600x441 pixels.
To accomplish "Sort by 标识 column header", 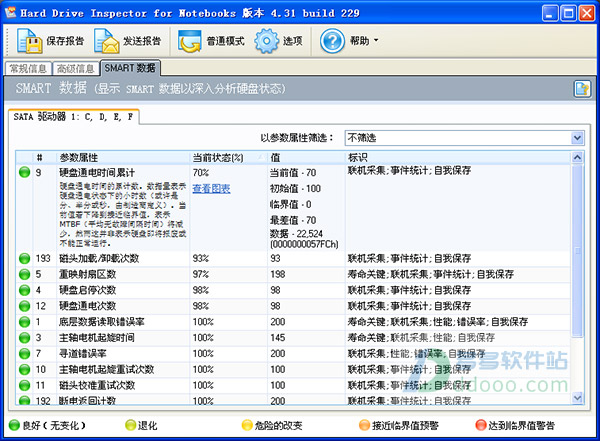I will (x=458, y=157).
